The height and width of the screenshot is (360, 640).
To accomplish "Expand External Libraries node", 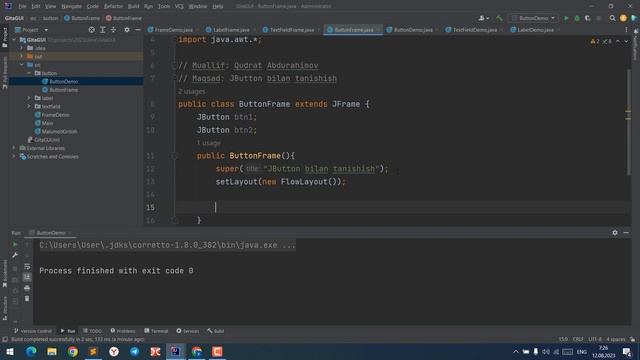I will pyautogui.click(x=14, y=148).
